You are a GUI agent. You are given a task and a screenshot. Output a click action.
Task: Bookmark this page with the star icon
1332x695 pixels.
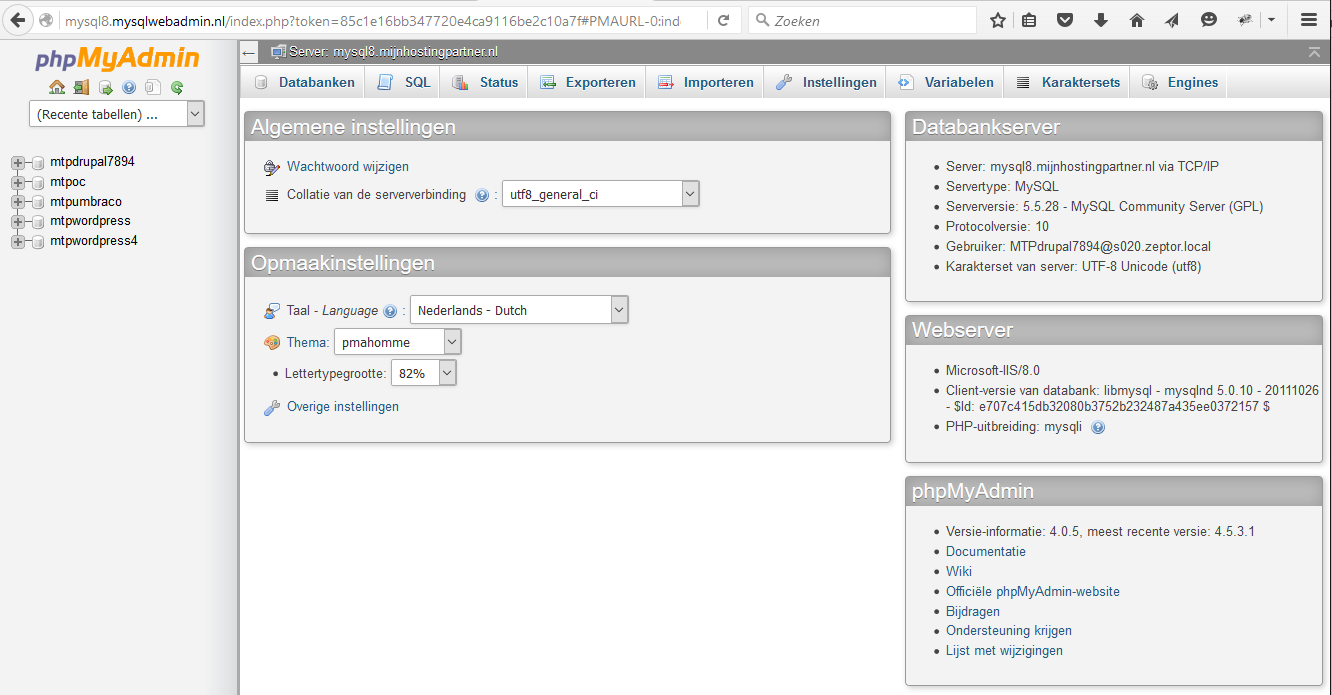pyautogui.click(x=997, y=20)
